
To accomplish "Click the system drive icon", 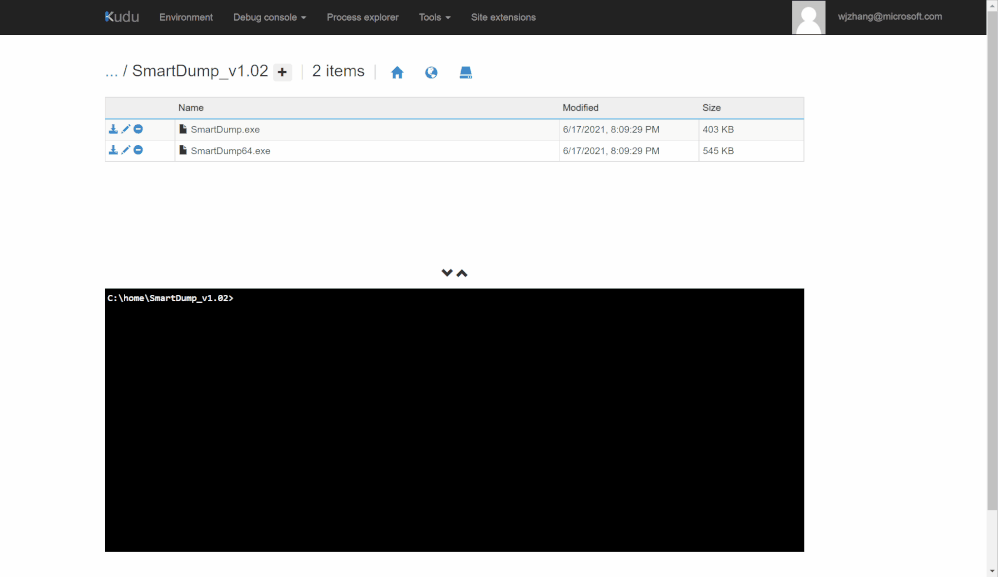I will [x=466, y=73].
